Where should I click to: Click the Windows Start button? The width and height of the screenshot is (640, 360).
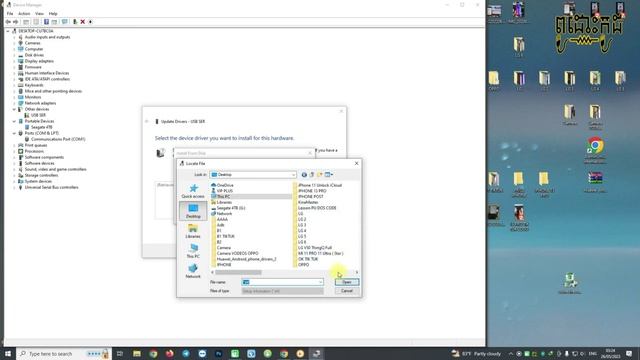coord(8,353)
